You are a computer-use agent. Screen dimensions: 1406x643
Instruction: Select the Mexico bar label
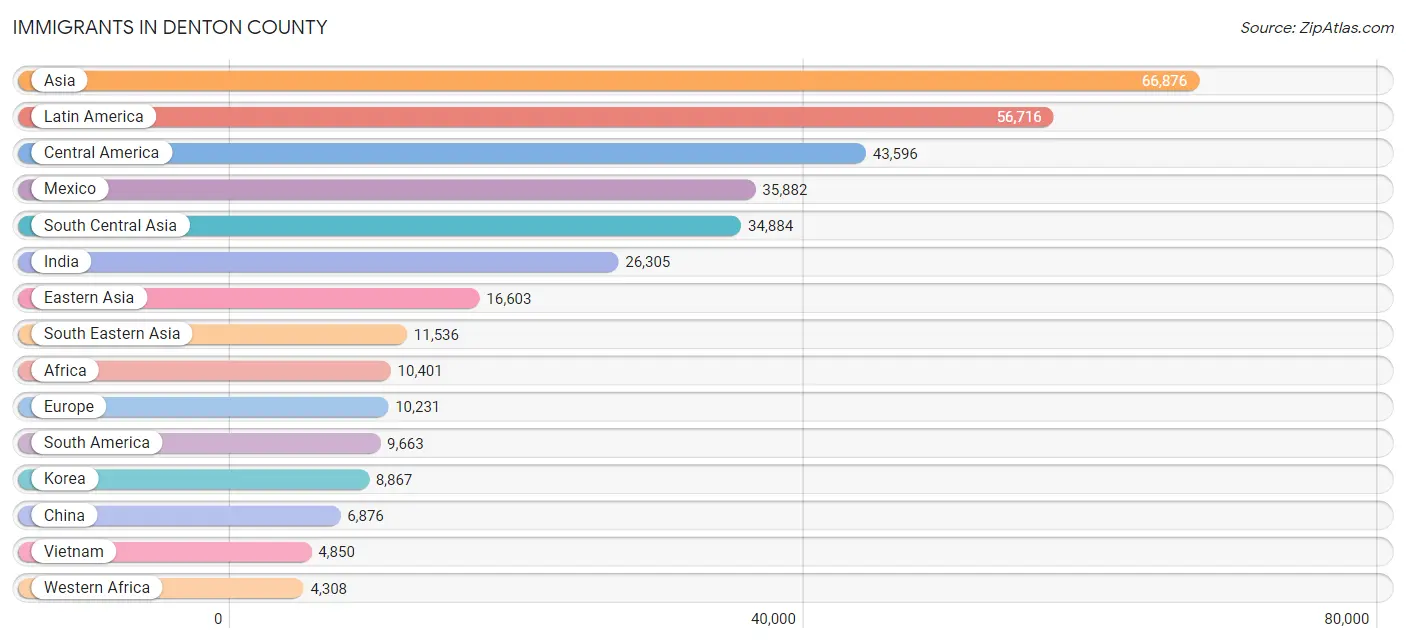pyautogui.click(x=70, y=189)
